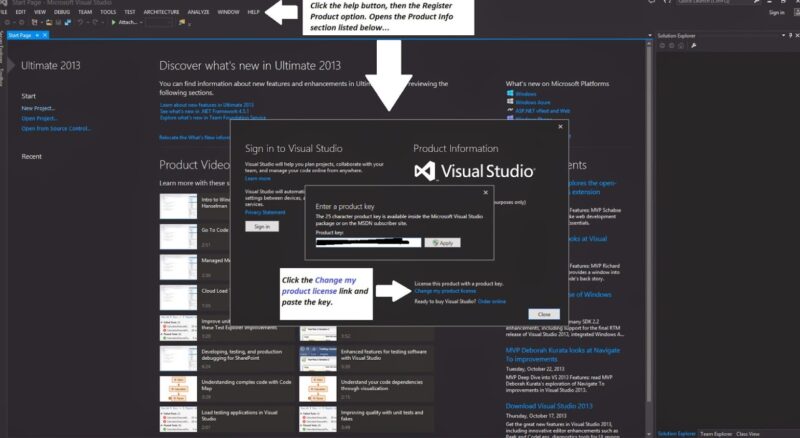Click Solution Explorer Properties wrench icon

[x=694, y=45]
